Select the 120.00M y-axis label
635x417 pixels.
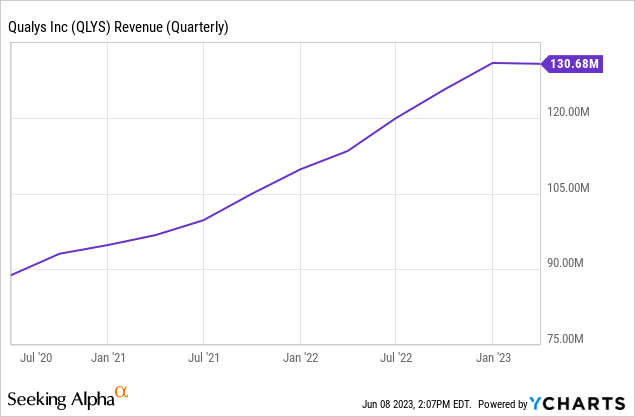(x=568, y=112)
